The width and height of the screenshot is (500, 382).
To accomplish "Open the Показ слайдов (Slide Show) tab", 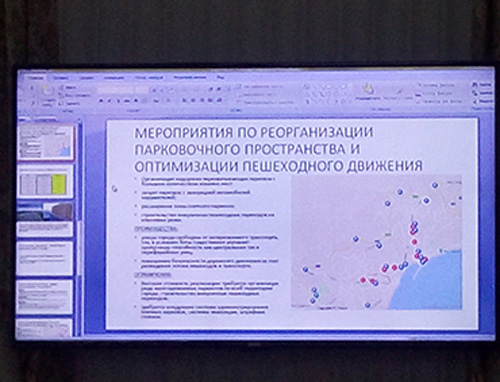I will coord(149,77).
